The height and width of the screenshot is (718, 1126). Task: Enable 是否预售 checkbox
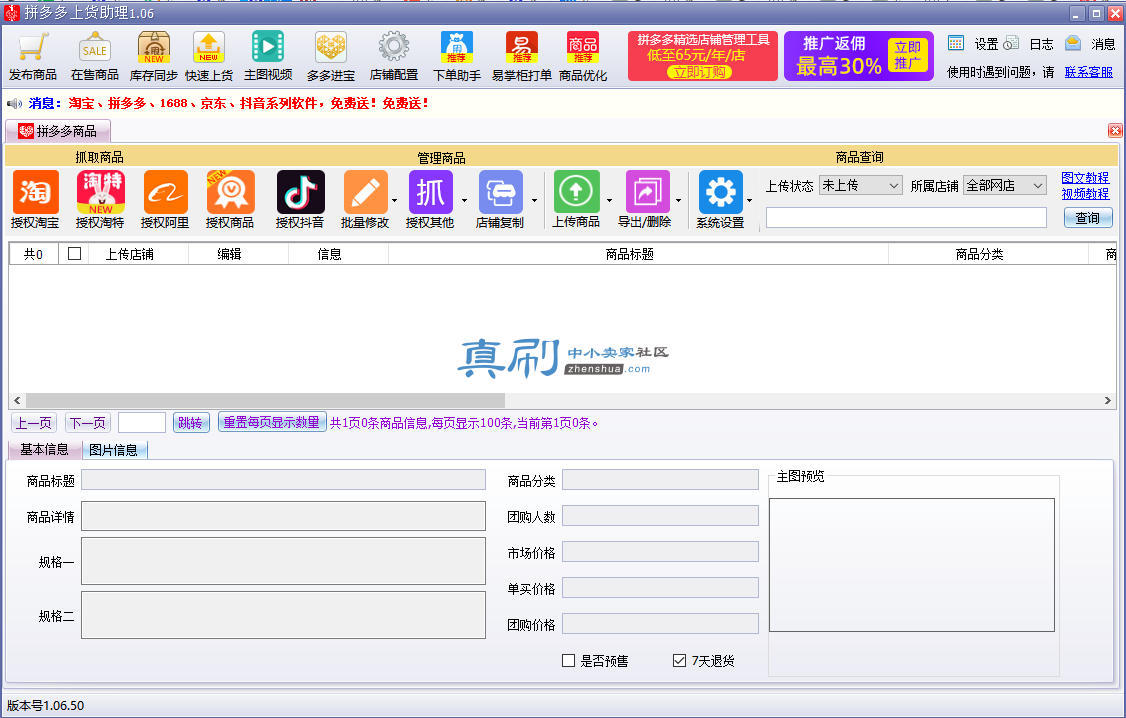click(568, 661)
